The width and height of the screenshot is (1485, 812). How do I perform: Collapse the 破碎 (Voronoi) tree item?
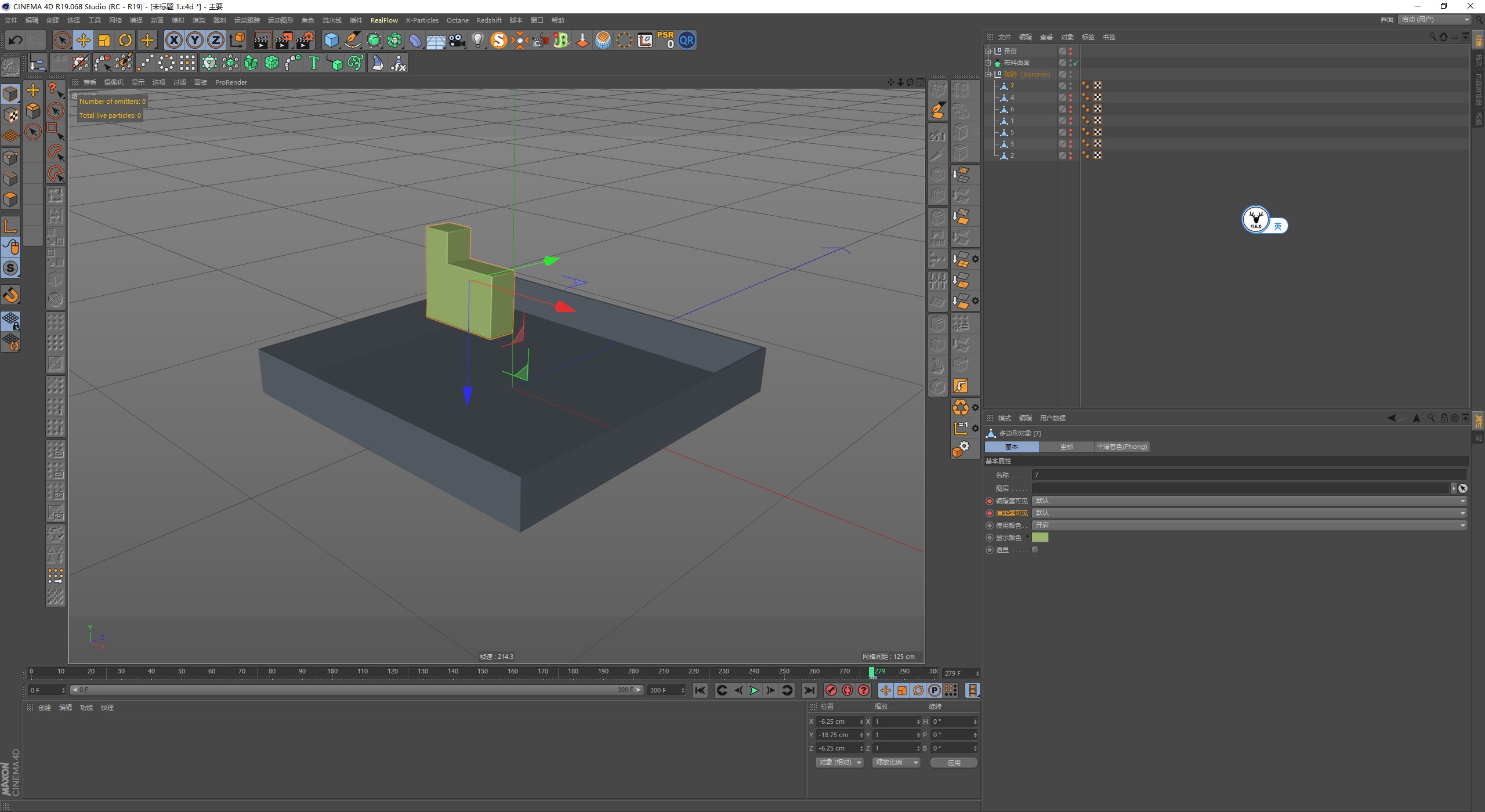(x=988, y=74)
